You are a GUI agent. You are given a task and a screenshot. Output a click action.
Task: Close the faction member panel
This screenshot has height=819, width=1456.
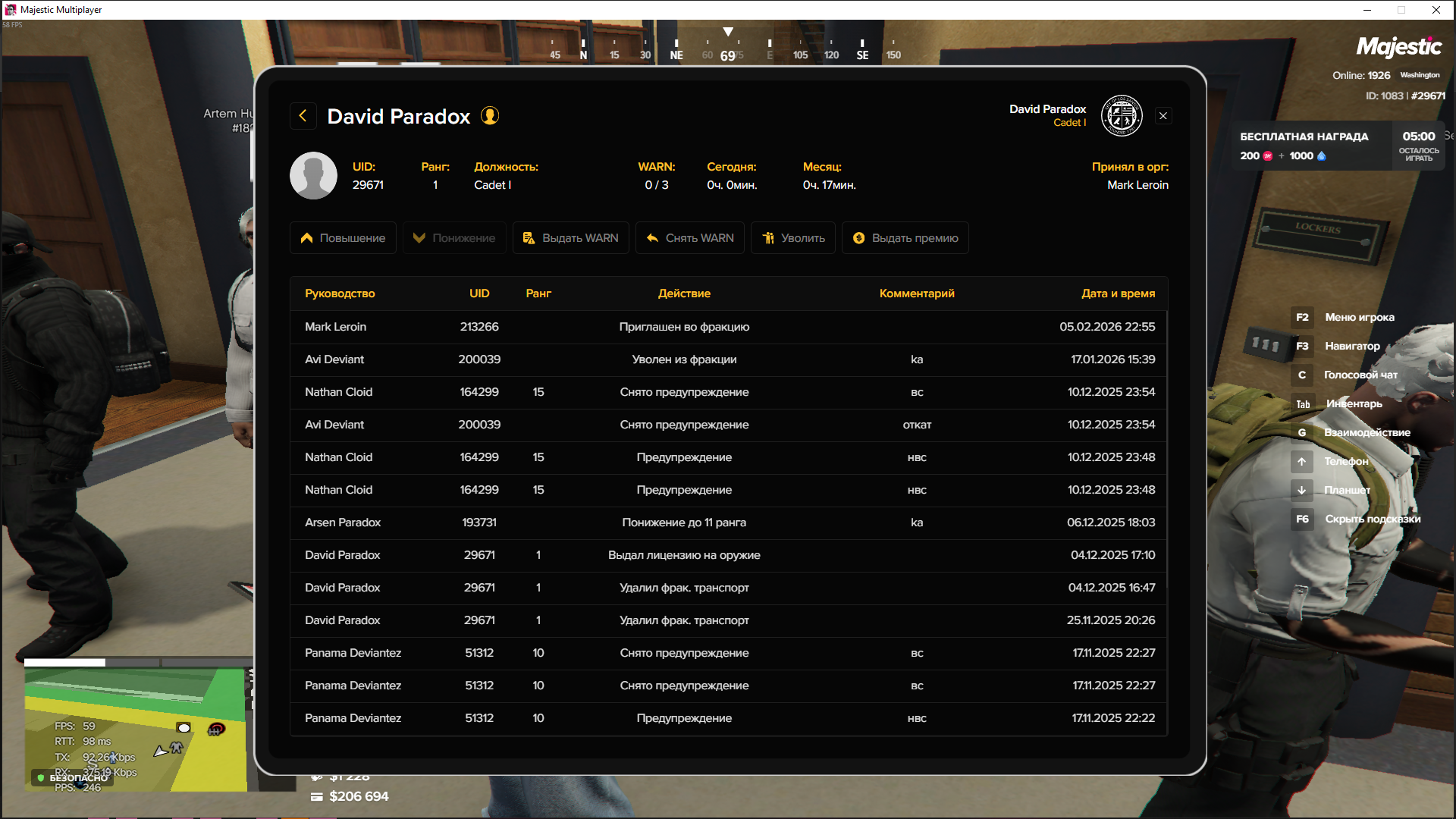tap(1163, 116)
